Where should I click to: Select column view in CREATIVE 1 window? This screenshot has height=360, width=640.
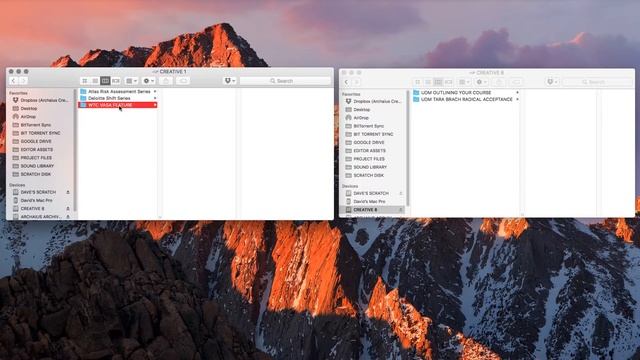coord(105,81)
